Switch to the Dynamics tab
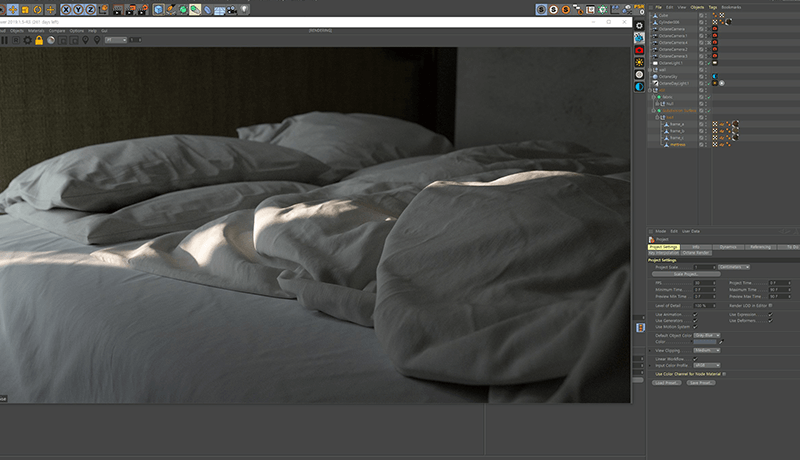The width and height of the screenshot is (800, 460). tap(728, 247)
